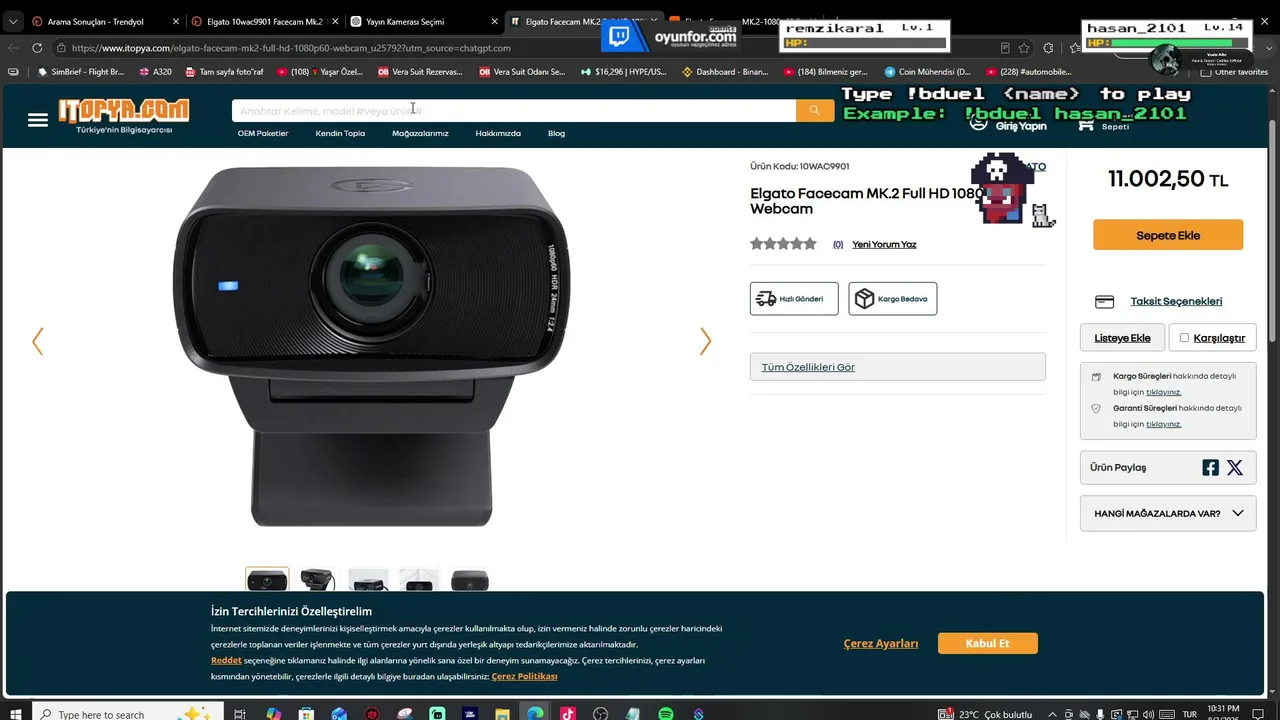Click Listeye Ekle button
The height and width of the screenshot is (720, 1280).
click(1122, 338)
